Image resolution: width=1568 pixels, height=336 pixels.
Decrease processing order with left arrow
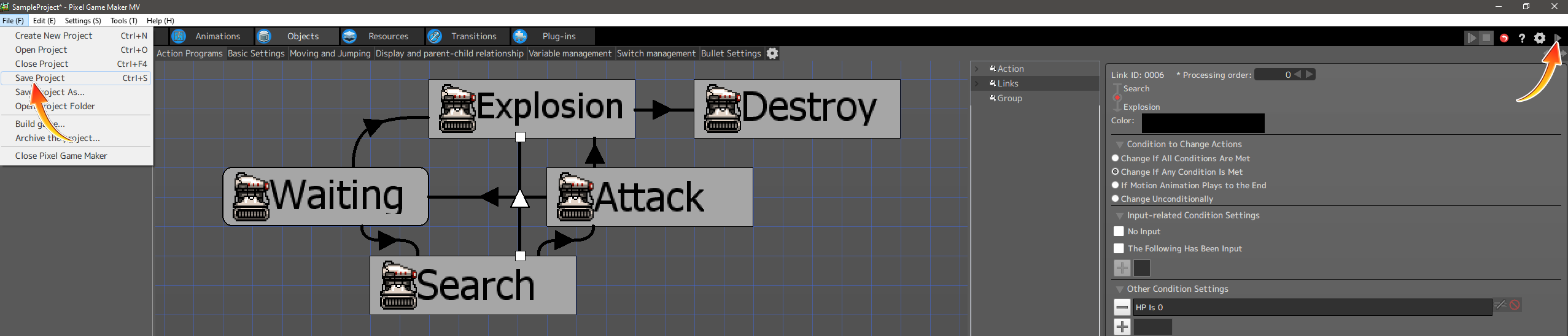coord(1298,74)
